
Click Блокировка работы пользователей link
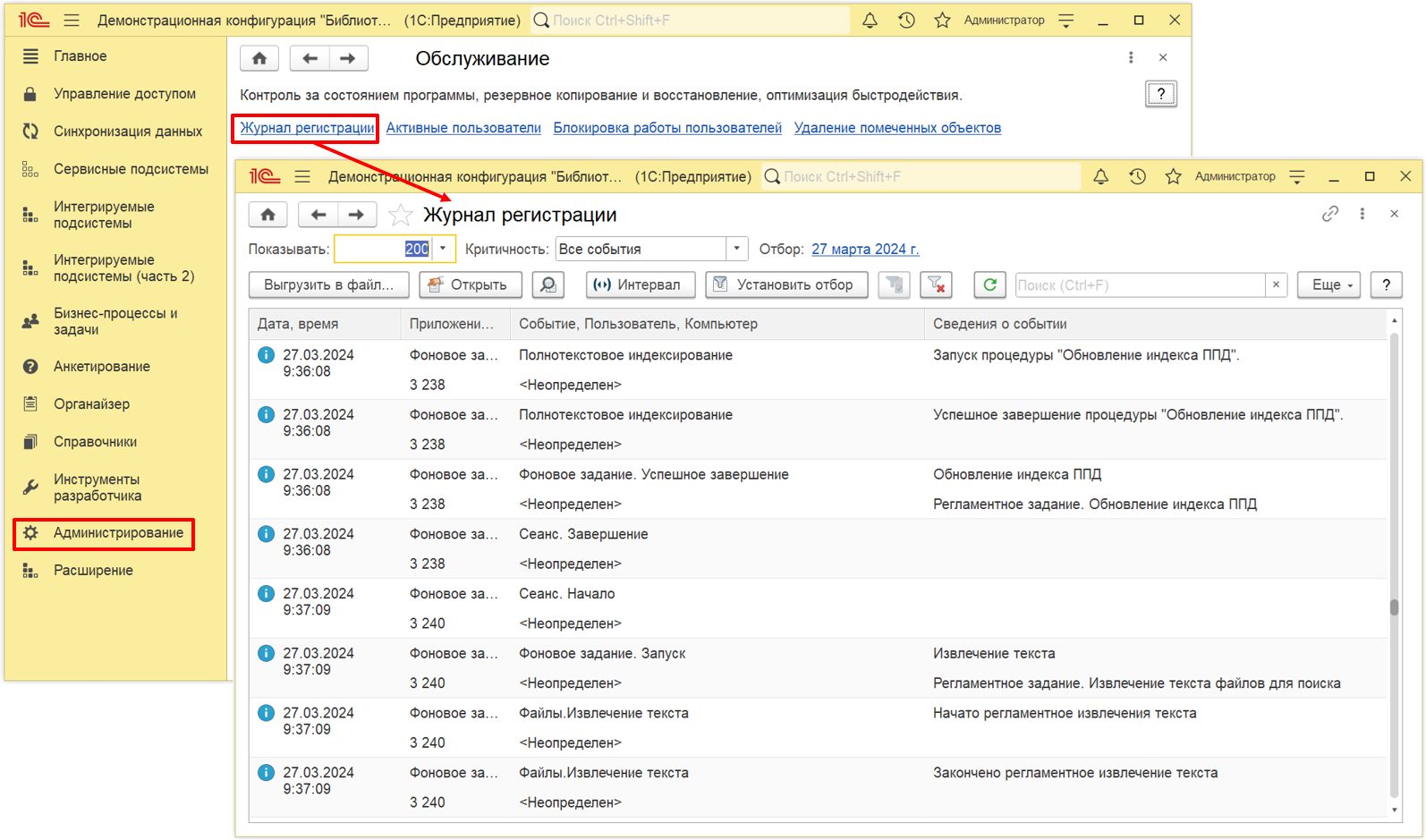pyautogui.click(x=667, y=128)
